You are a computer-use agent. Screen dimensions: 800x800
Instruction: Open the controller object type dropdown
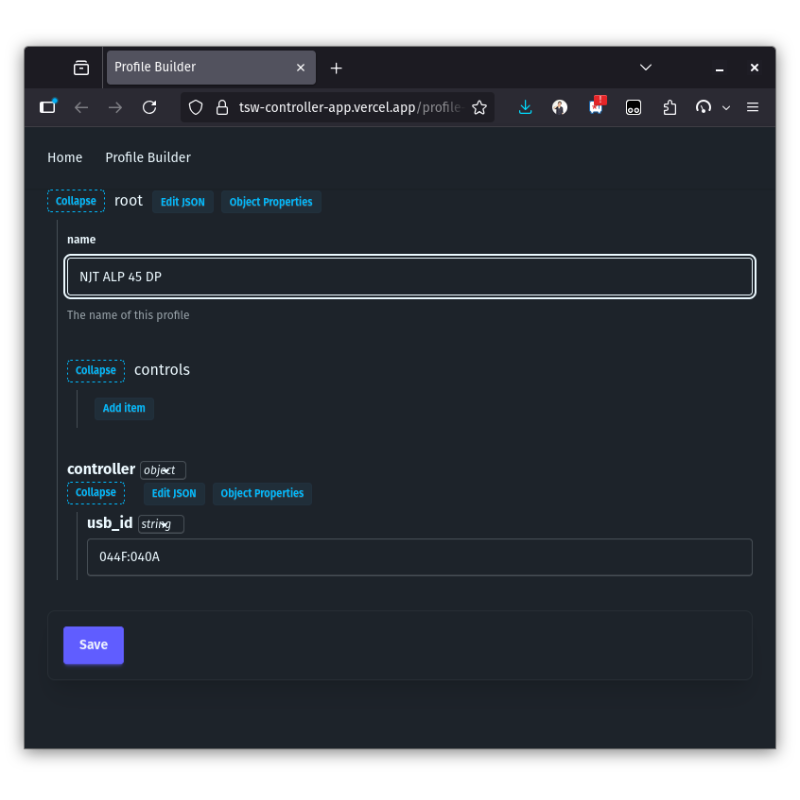coord(163,470)
